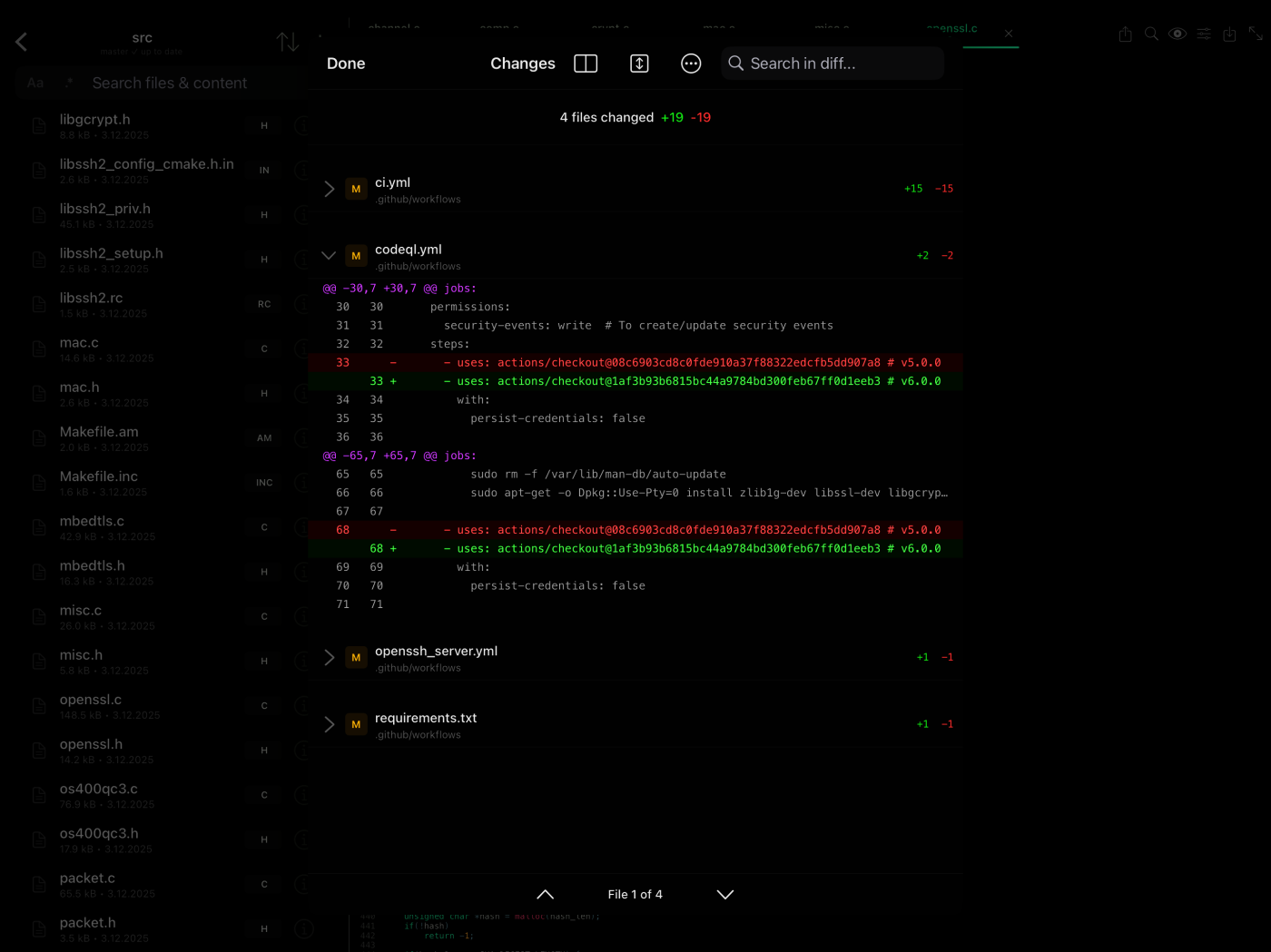The width and height of the screenshot is (1271, 952).
Task: Open search using the magnifier icon top right
Action: [x=1151, y=34]
